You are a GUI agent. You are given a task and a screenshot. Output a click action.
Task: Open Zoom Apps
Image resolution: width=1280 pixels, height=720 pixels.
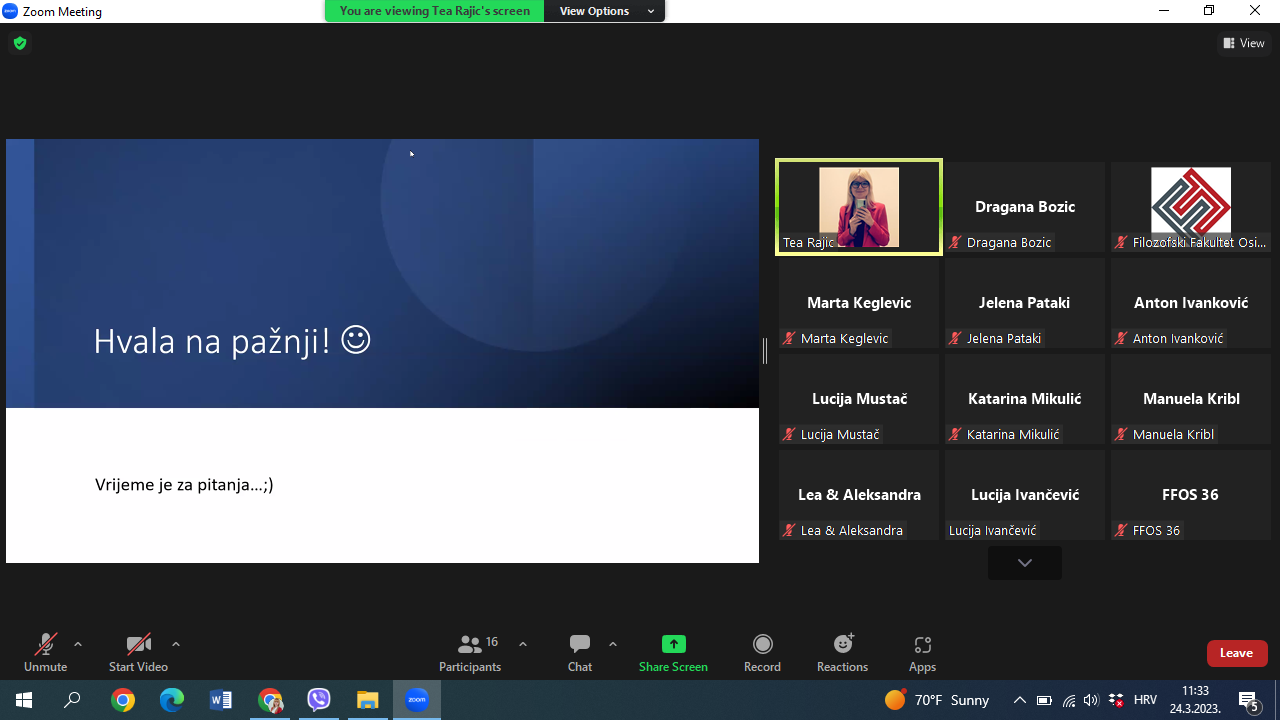tap(922, 653)
